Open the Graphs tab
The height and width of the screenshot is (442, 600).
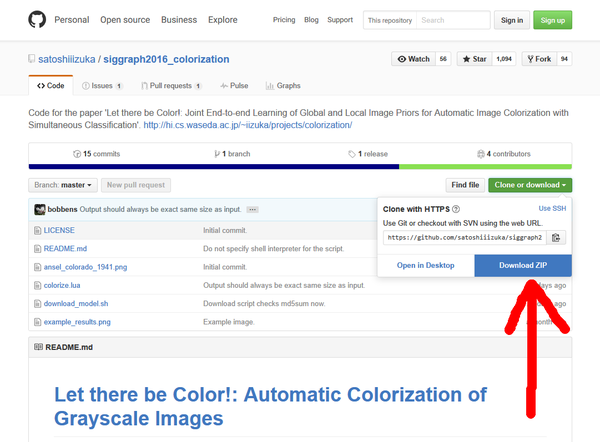(283, 86)
